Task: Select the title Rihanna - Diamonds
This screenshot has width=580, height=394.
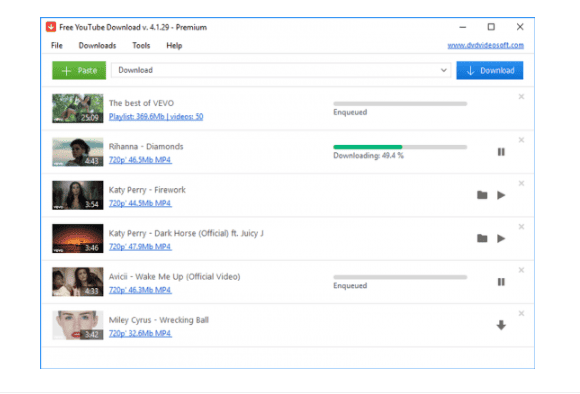Action: [x=146, y=147]
